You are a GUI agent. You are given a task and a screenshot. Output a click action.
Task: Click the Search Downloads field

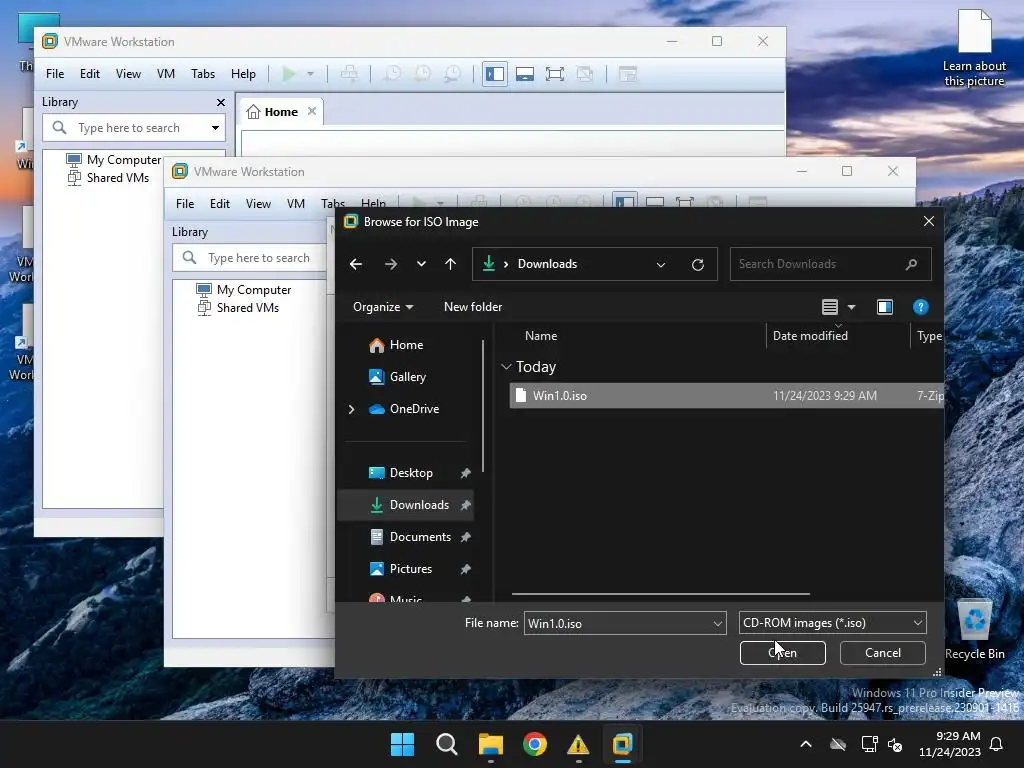[830, 264]
